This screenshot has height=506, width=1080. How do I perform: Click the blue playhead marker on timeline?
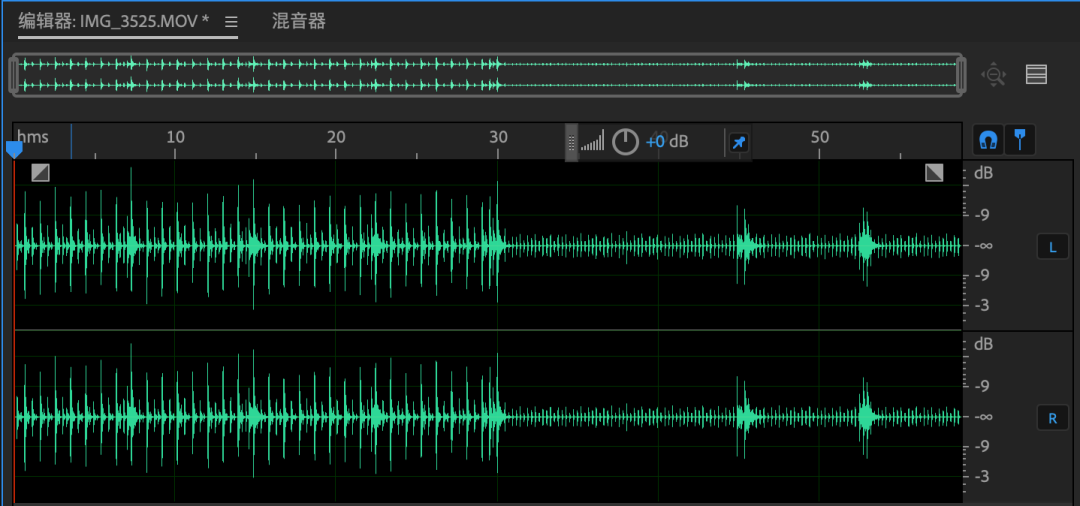tap(14, 149)
